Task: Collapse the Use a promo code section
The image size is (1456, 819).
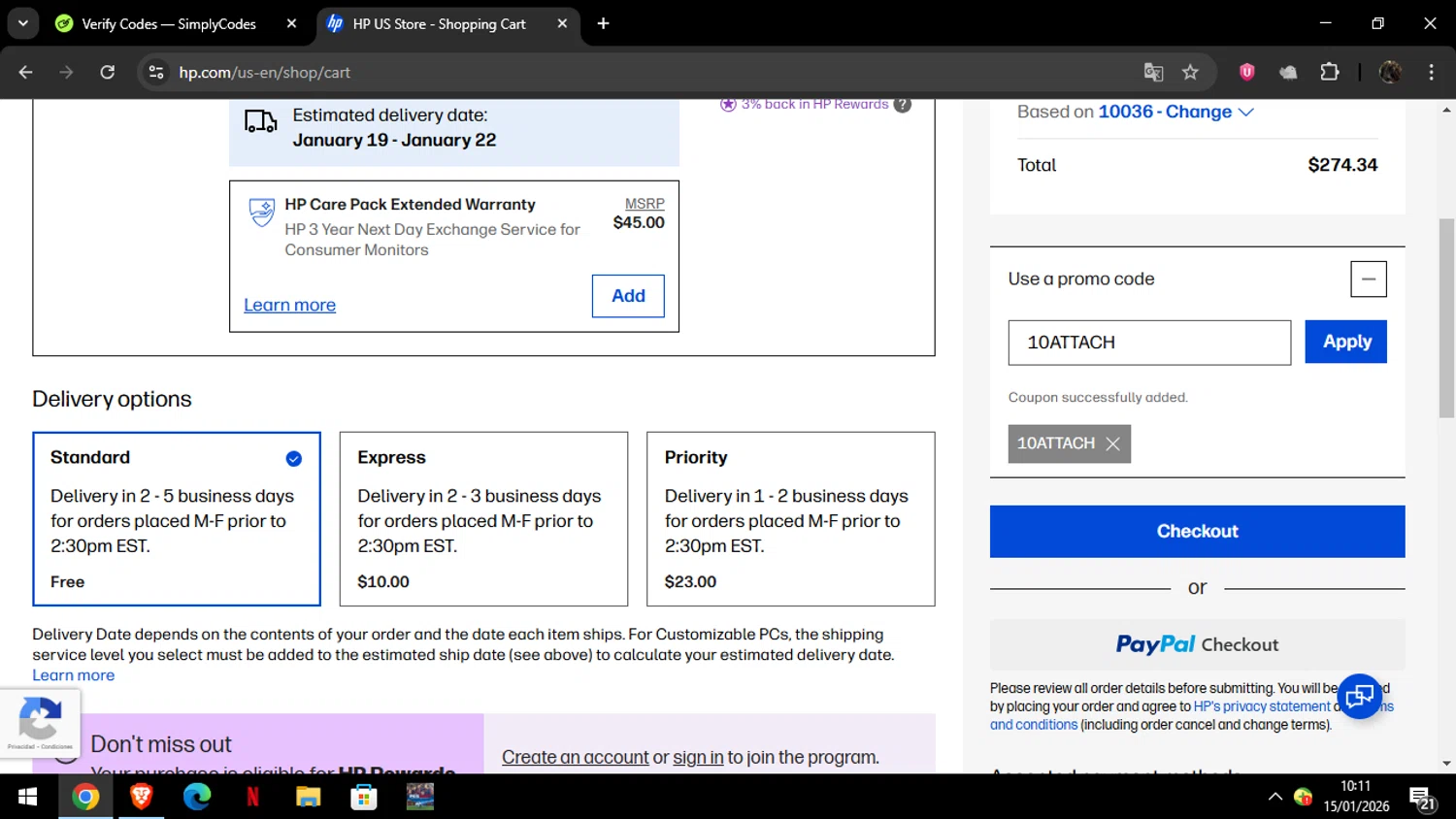Action: pos(1369,279)
